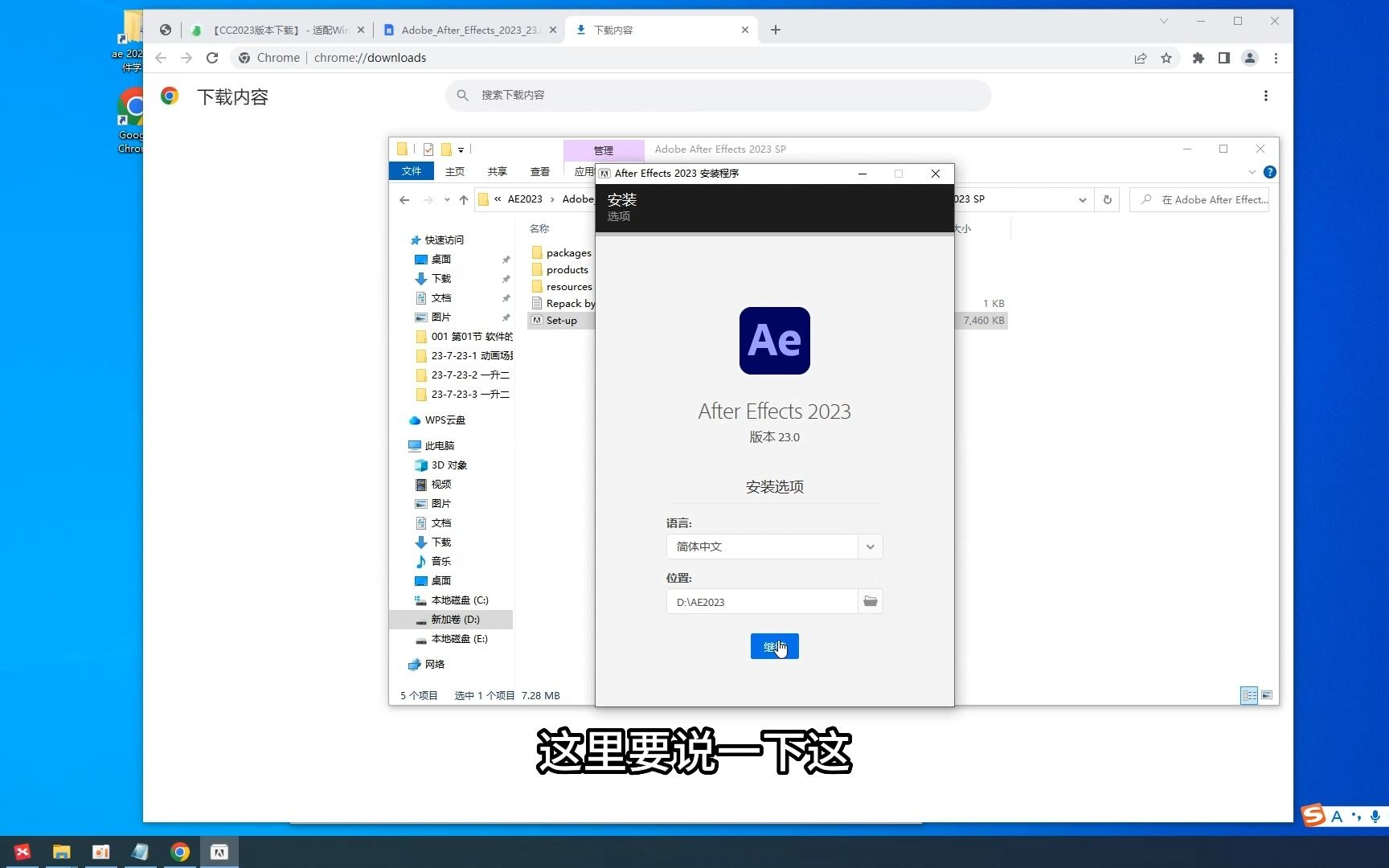This screenshot has width=1389, height=868.
Task: Toggle the bookmark star for the downloads page
Action: [1166, 58]
